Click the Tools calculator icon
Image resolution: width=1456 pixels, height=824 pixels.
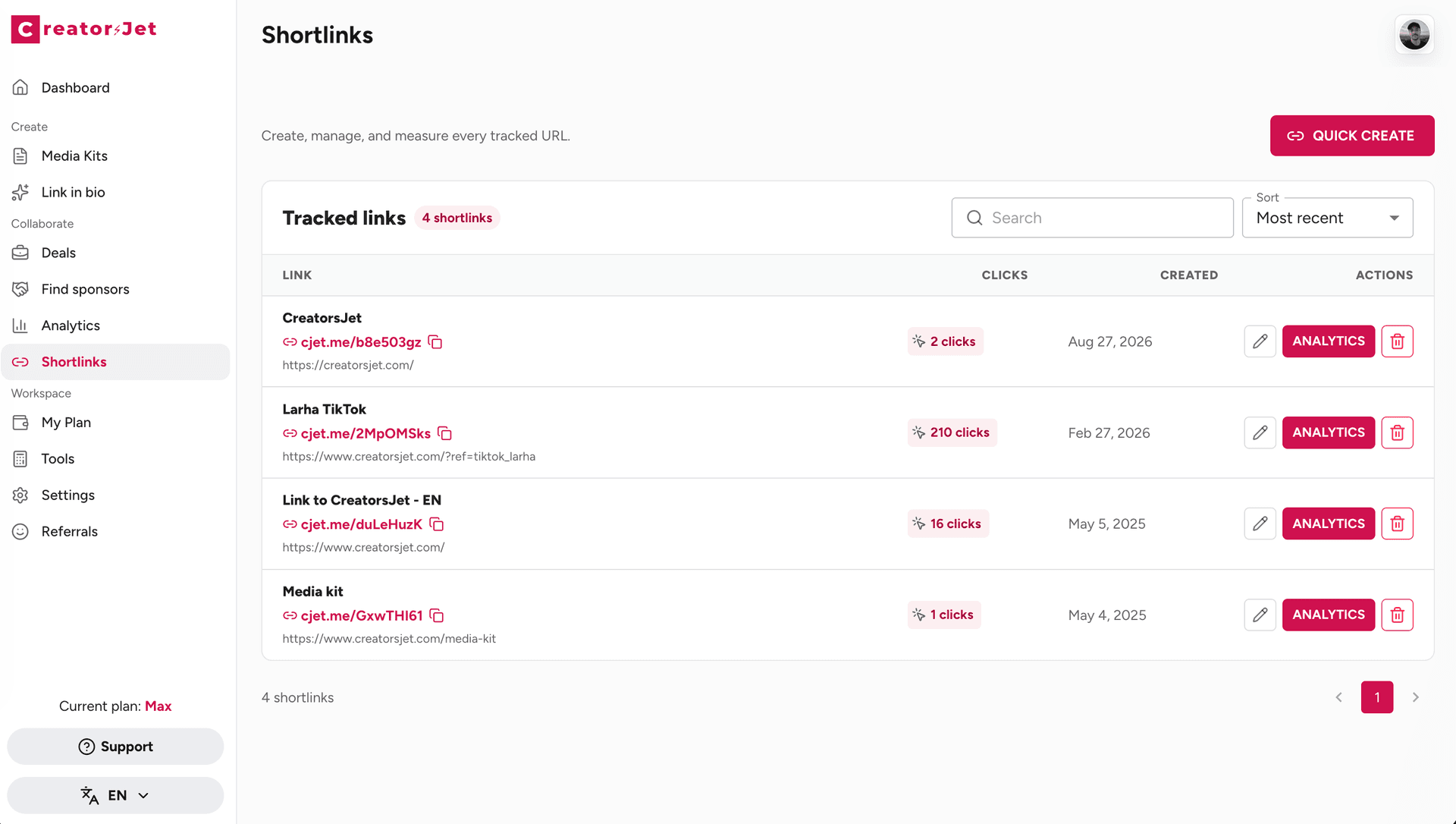pyautogui.click(x=20, y=458)
